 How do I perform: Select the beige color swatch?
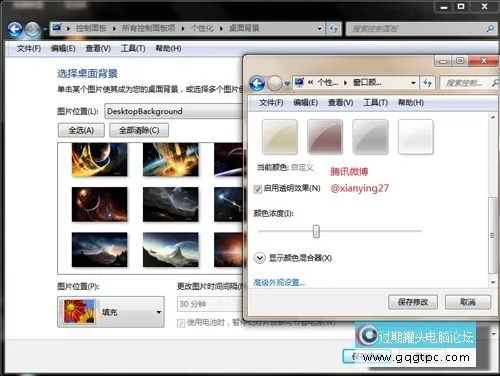[x=280, y=137]
